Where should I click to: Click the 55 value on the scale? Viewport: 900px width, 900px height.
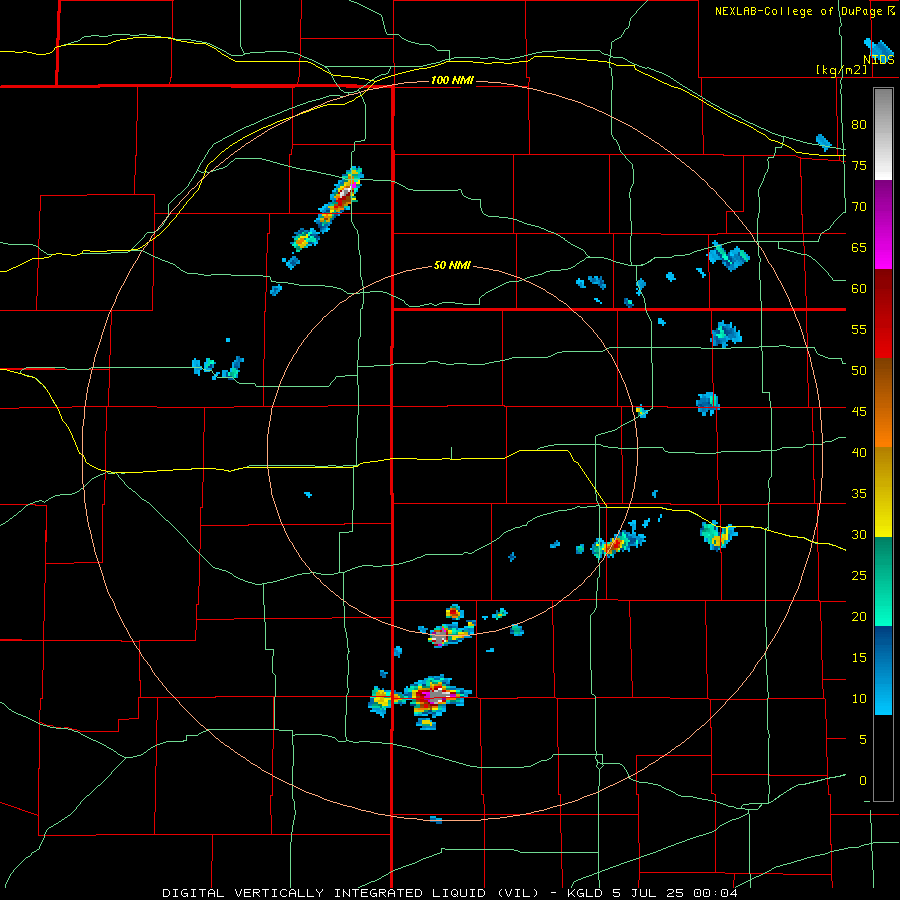[859, 329]
